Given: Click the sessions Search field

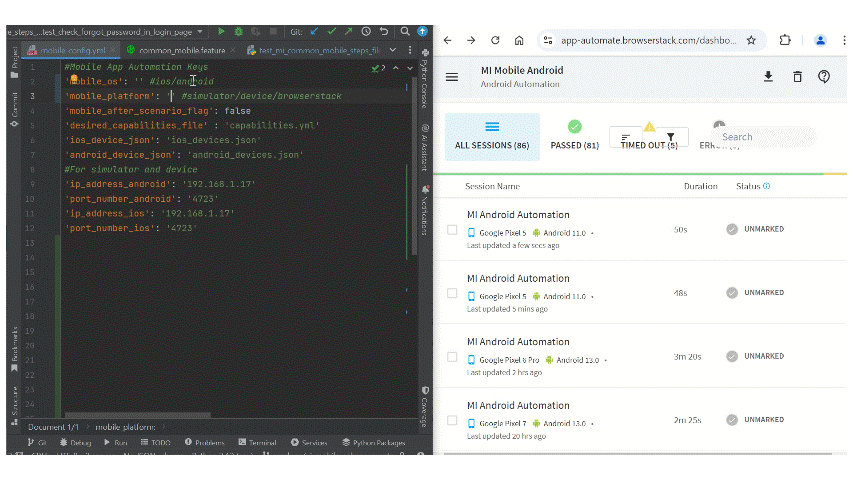Looking at the screenshot, I should [765, 137].
